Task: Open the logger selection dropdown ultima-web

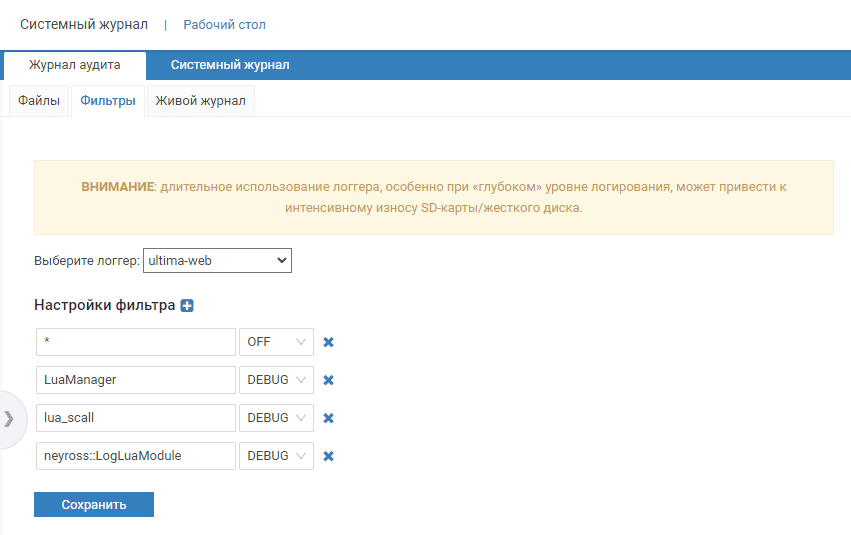Action: [217, 261]
